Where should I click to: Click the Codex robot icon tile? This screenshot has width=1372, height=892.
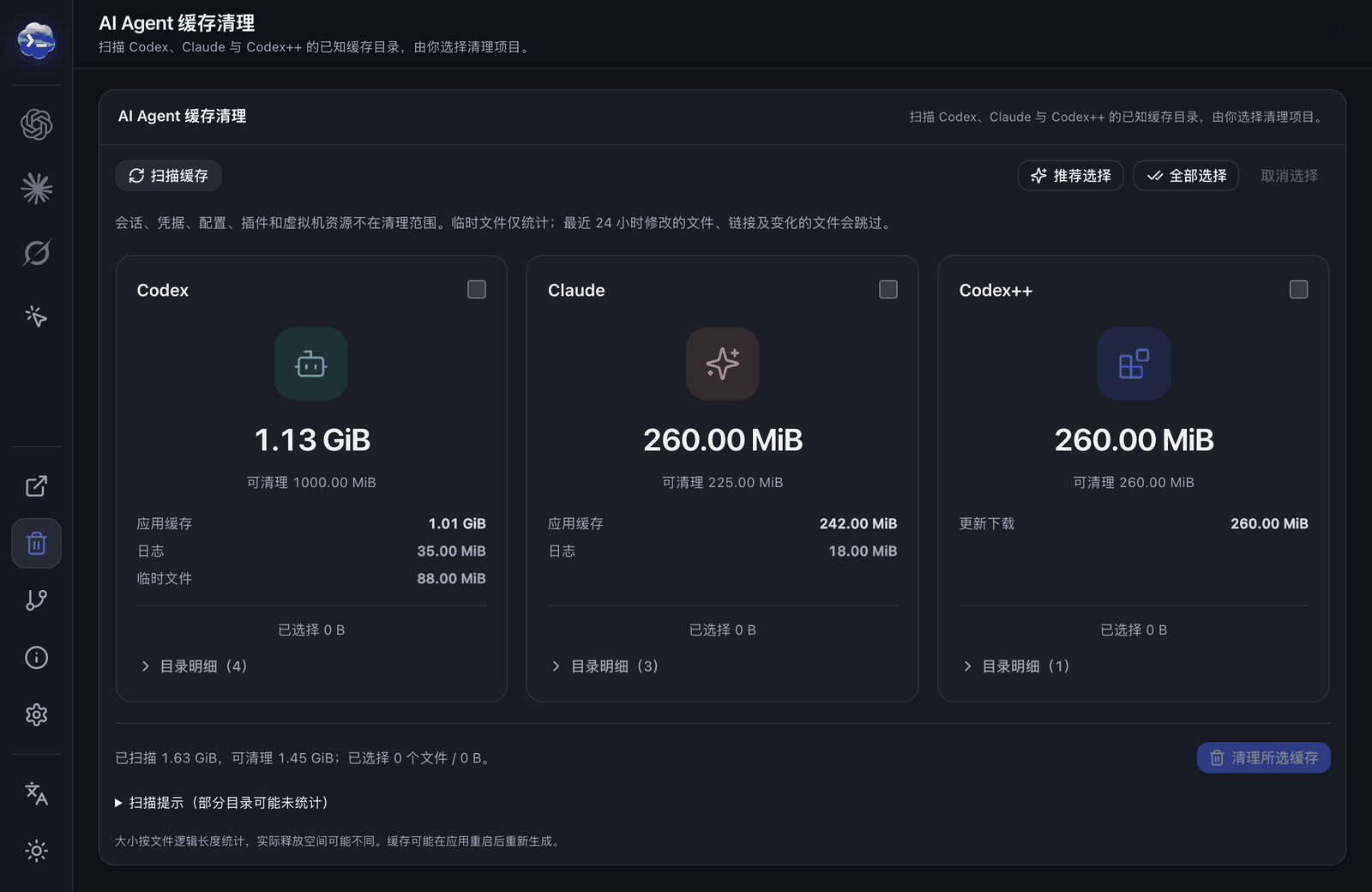tap(311, 364)
